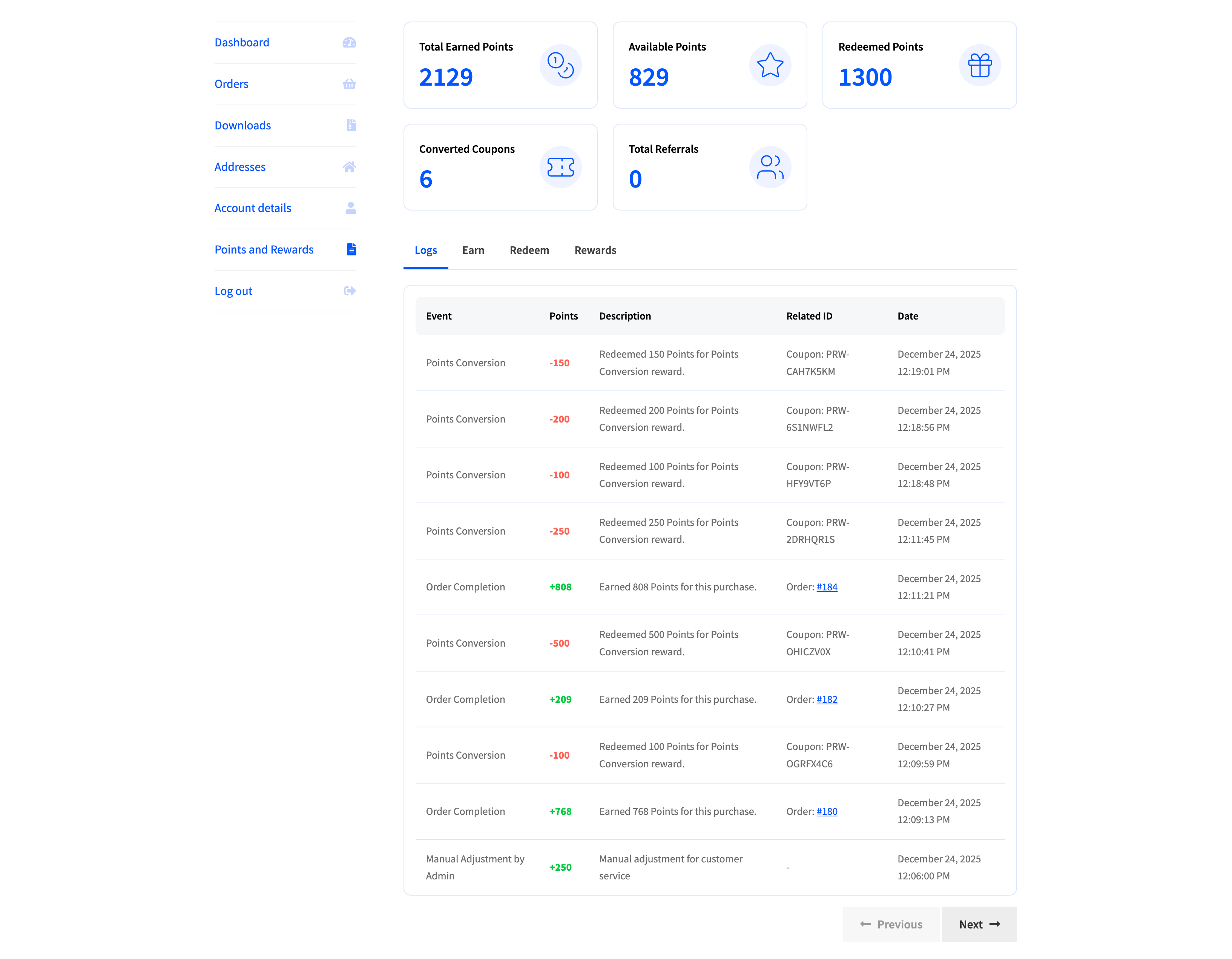
Task: Click the Downloads file icon
Action: [x=351, y=125]
